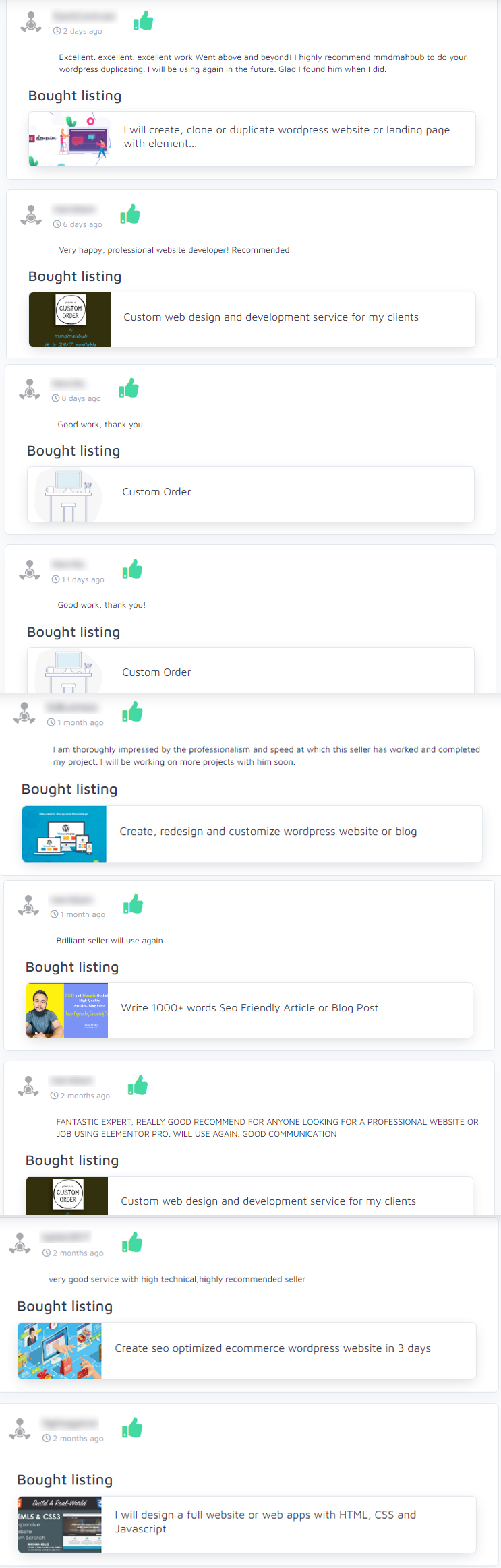Image resolution: width=501 pixels, height=1568 pixels.
Task: Click the thumbs-up on the "Brilliant seller" review
Action: pyautogui.click(x=133, y=905)
